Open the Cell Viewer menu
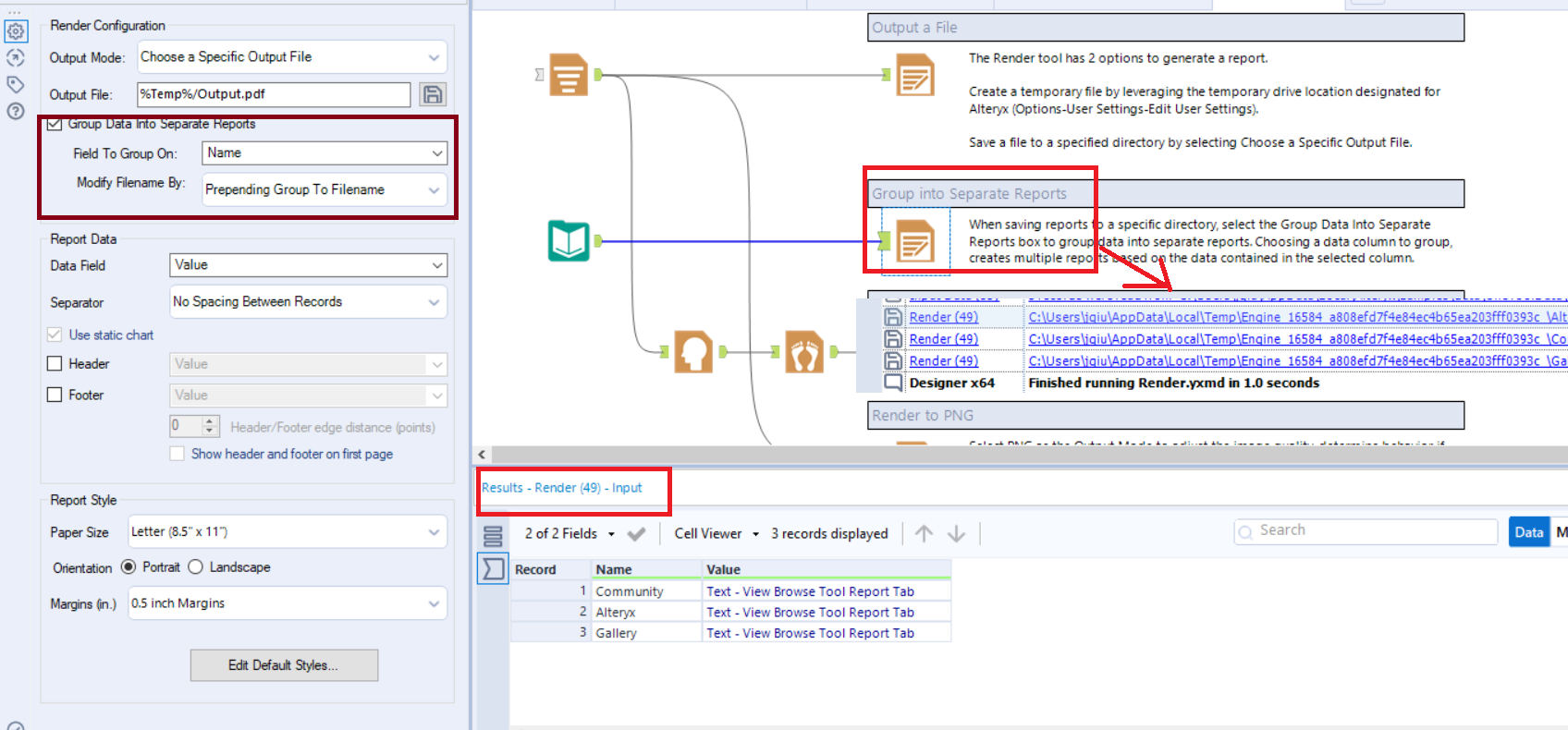 pos(717,534)
